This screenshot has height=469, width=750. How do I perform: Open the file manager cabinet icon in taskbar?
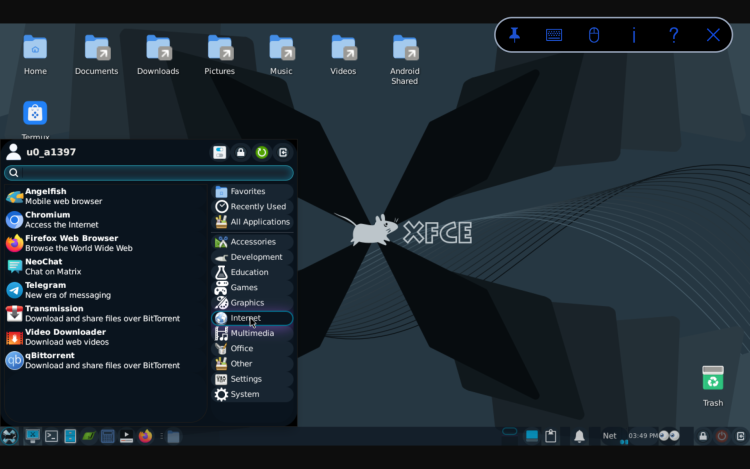(70, 436)
